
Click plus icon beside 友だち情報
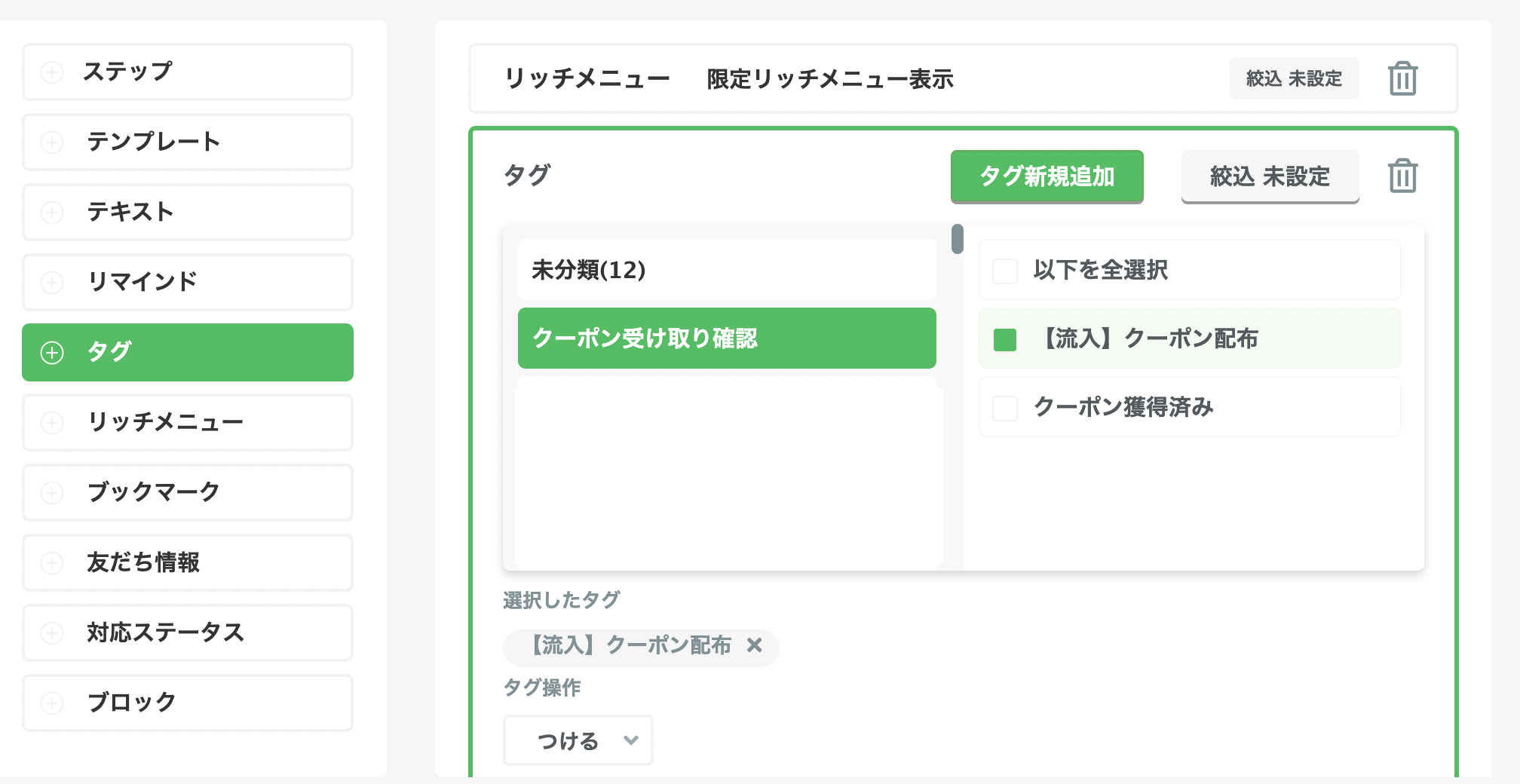[52, 563]
